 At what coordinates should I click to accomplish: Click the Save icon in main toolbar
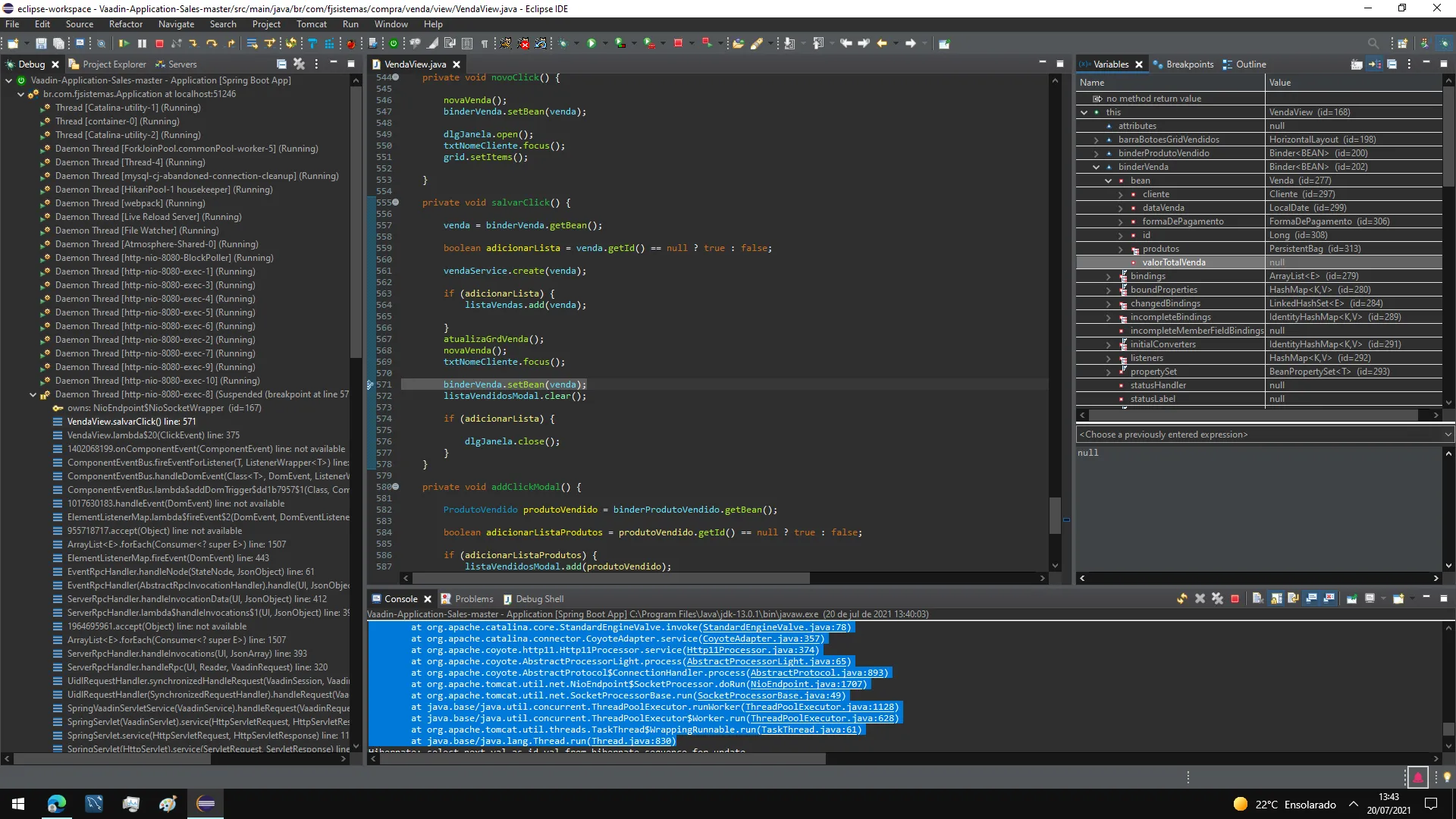tap(41, 43)
